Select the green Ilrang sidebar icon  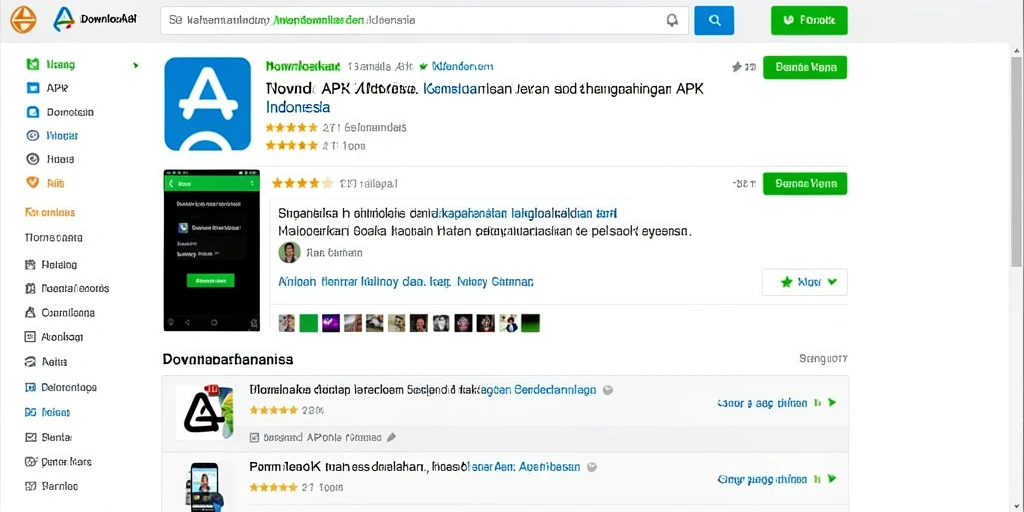point(33,64)
